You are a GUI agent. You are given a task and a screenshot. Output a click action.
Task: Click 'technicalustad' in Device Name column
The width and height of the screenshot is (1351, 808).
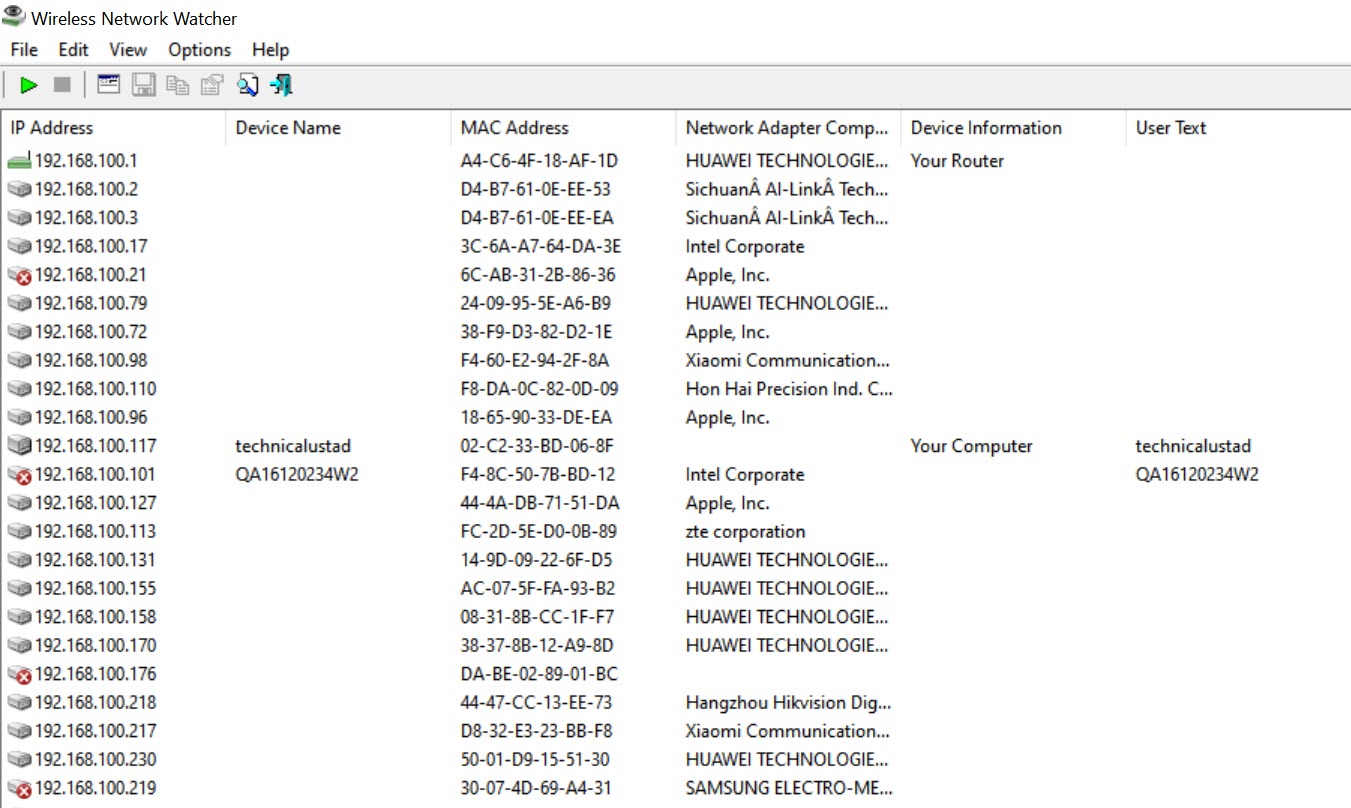293,446
